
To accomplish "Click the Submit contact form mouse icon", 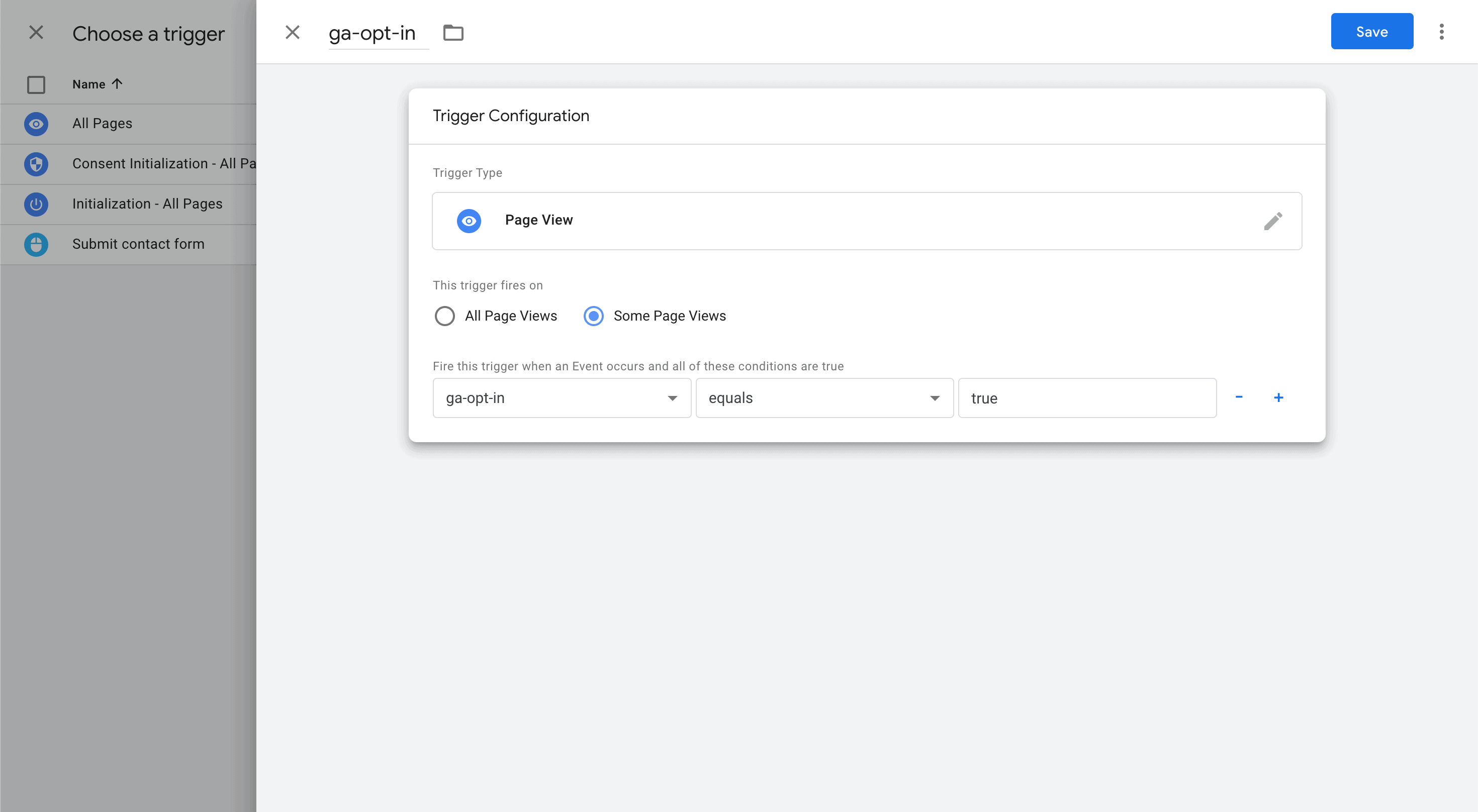I will coord(36,244).
